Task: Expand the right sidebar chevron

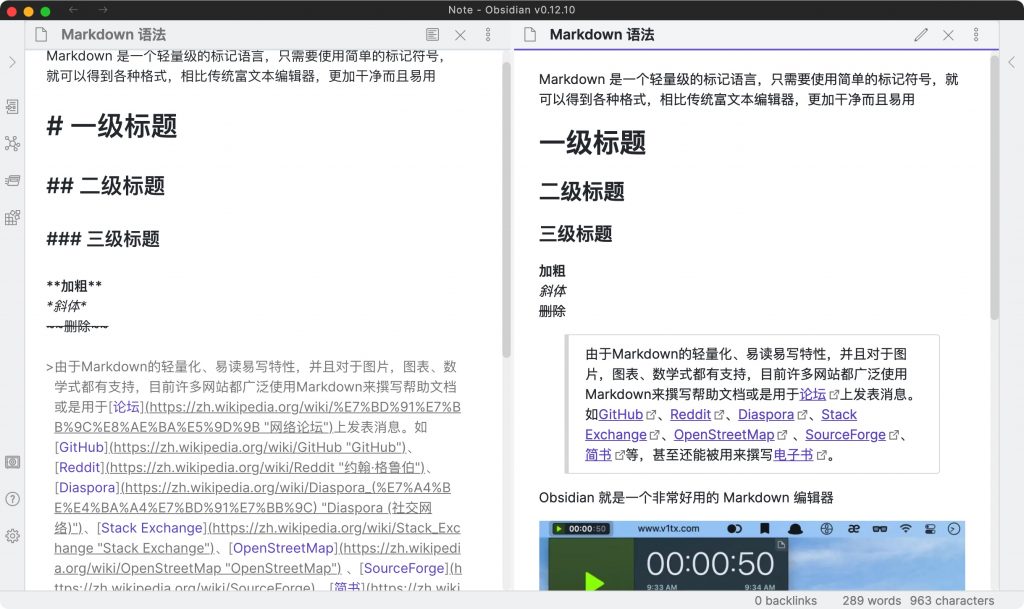Action: click(1012, 62)
